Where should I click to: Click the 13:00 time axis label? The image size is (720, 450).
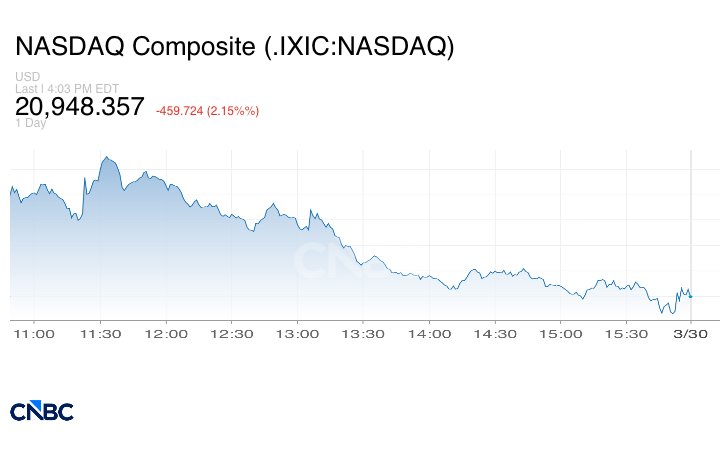pos(298,333)
